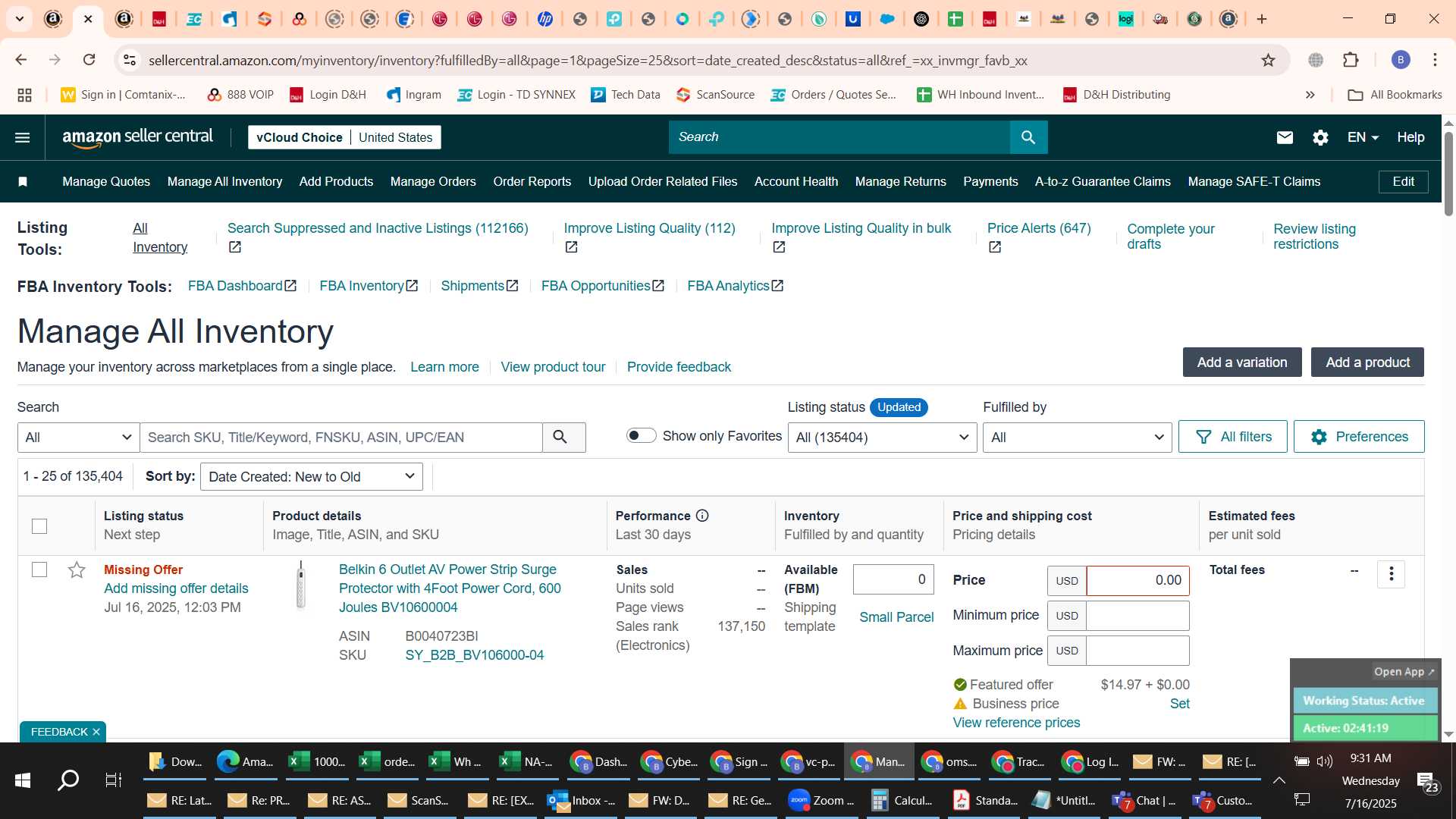Open Search Suppressed and Inactive Listings link
Screen dimensions: 1456x819
coord(378,228)
